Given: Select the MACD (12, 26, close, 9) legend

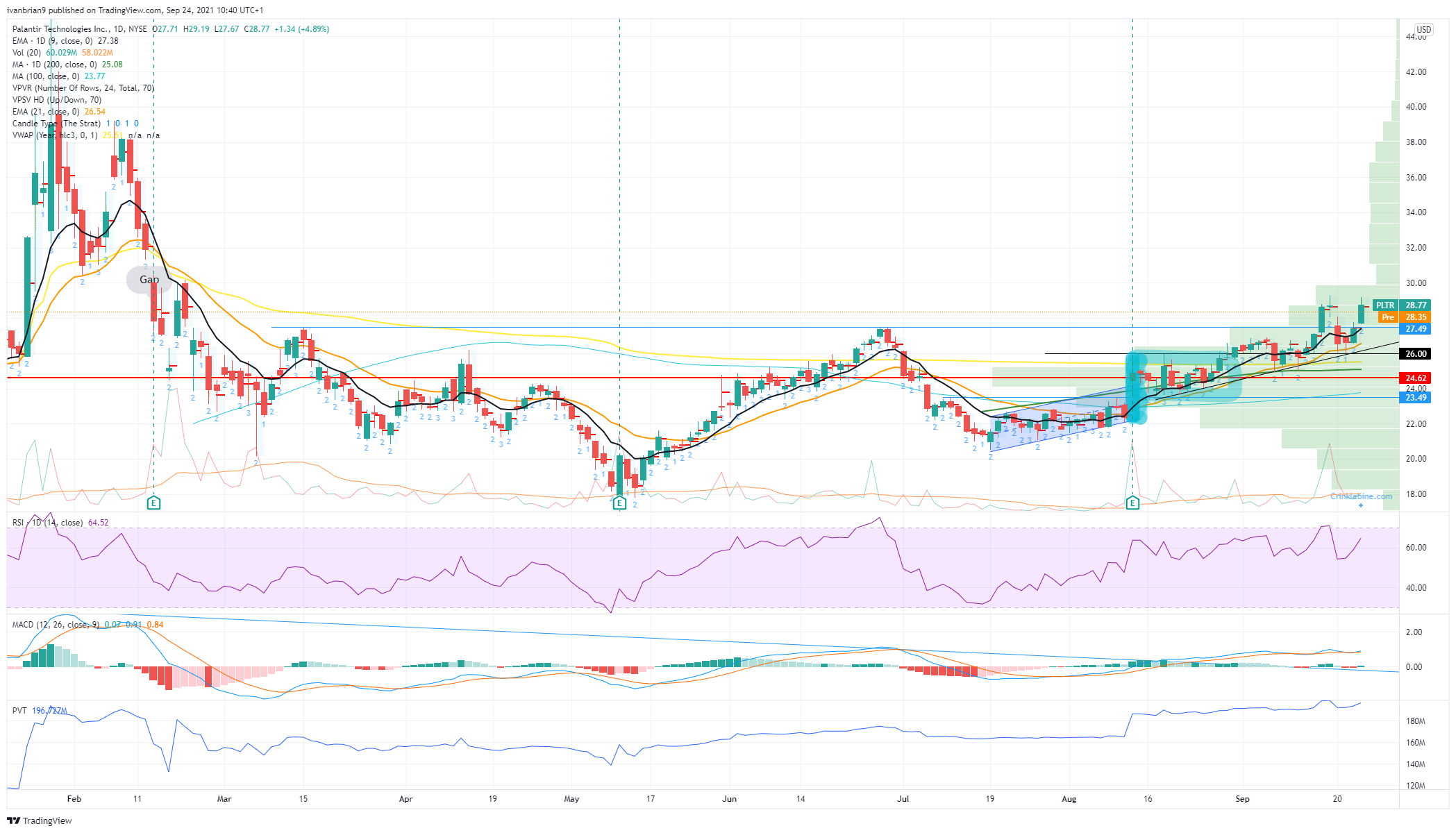Looking at the screenshot, I should pyautogui.click(x=87, y=625).
